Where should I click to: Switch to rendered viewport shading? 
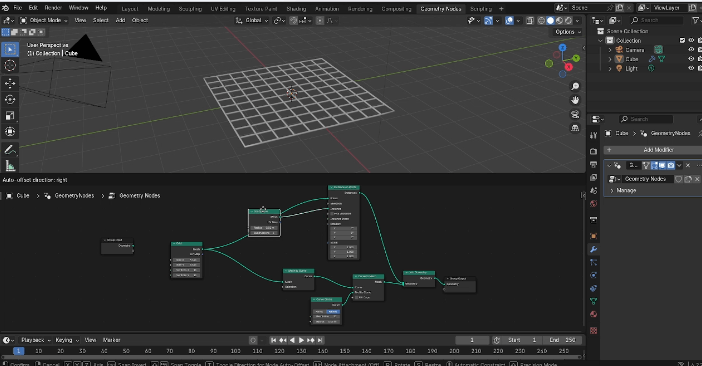click(568, 21)
